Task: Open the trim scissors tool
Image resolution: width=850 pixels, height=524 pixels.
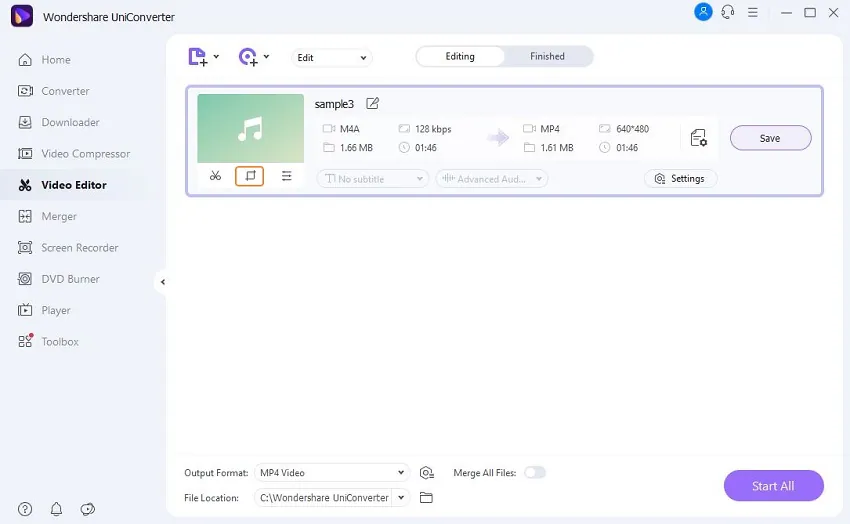Action: click(x=215, y=176)
